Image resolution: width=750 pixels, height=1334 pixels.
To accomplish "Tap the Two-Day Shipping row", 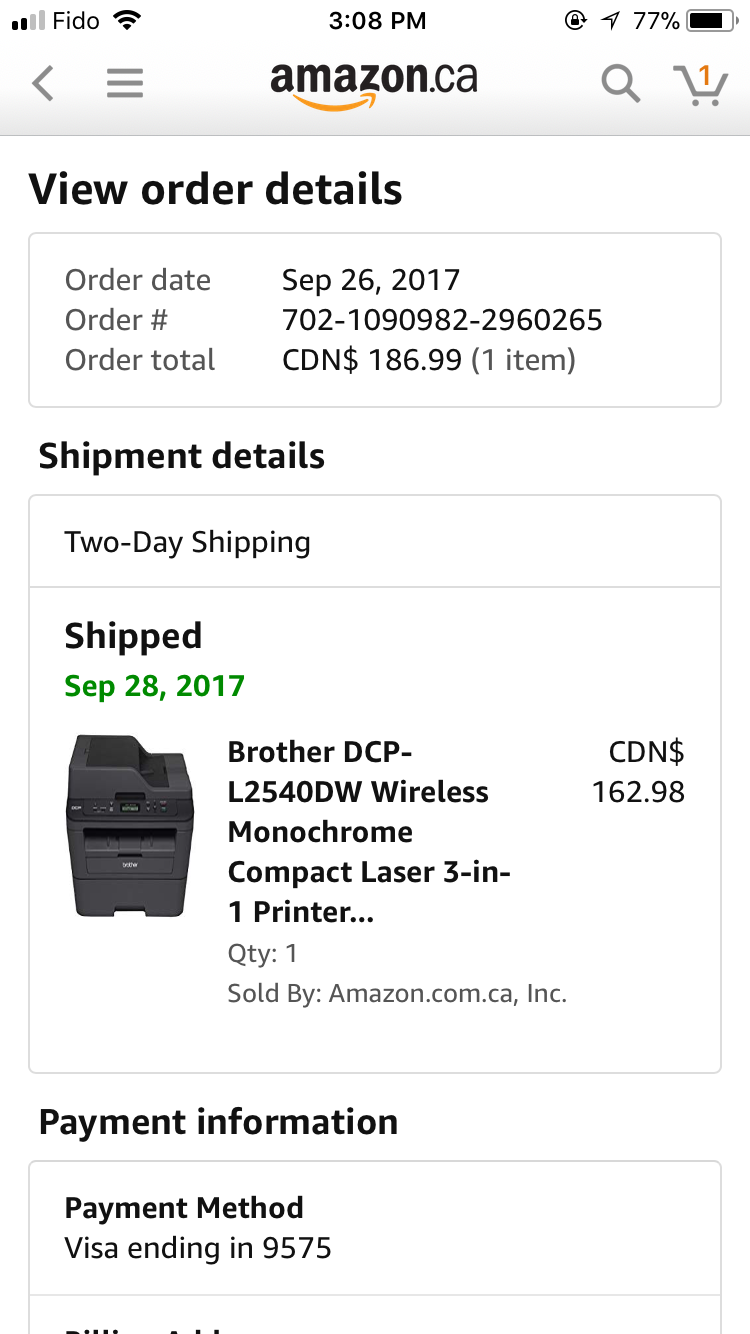I will tap(375, 542).
